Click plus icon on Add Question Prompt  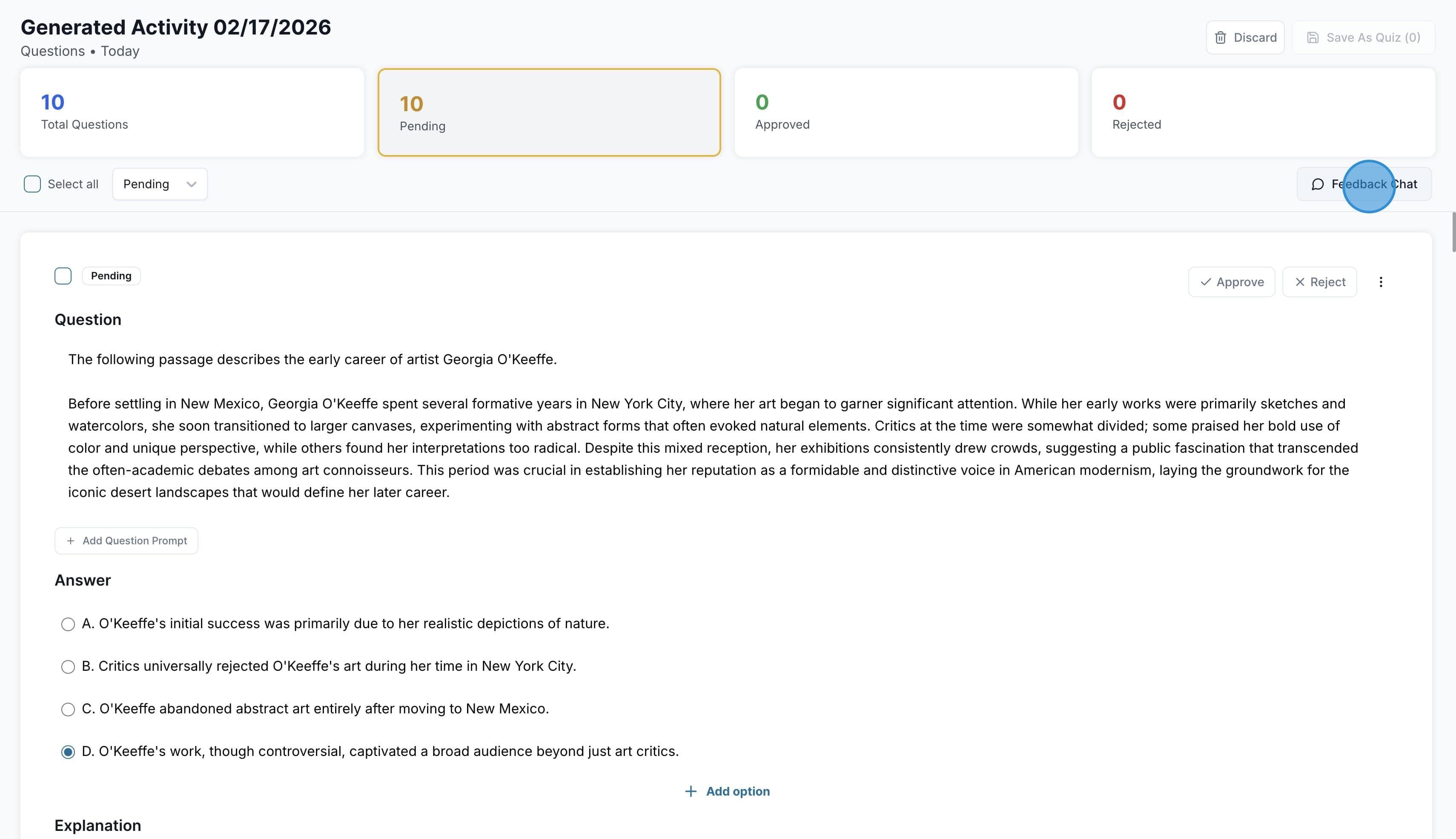tap(70, 540)
